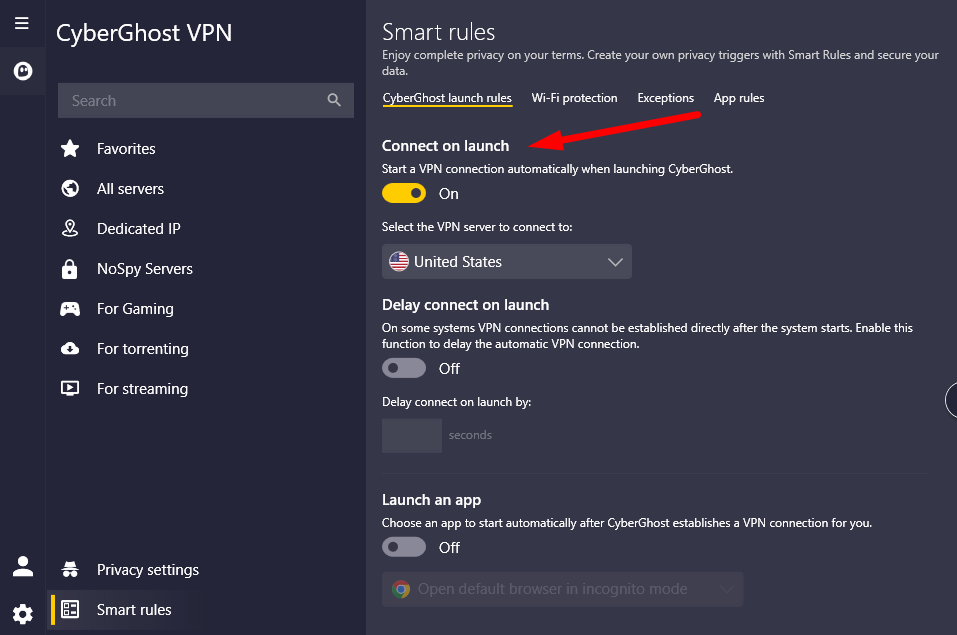Click the For torrenting cloud icon
This screenshot has width=957, height=635.
[x=70, y=348]
